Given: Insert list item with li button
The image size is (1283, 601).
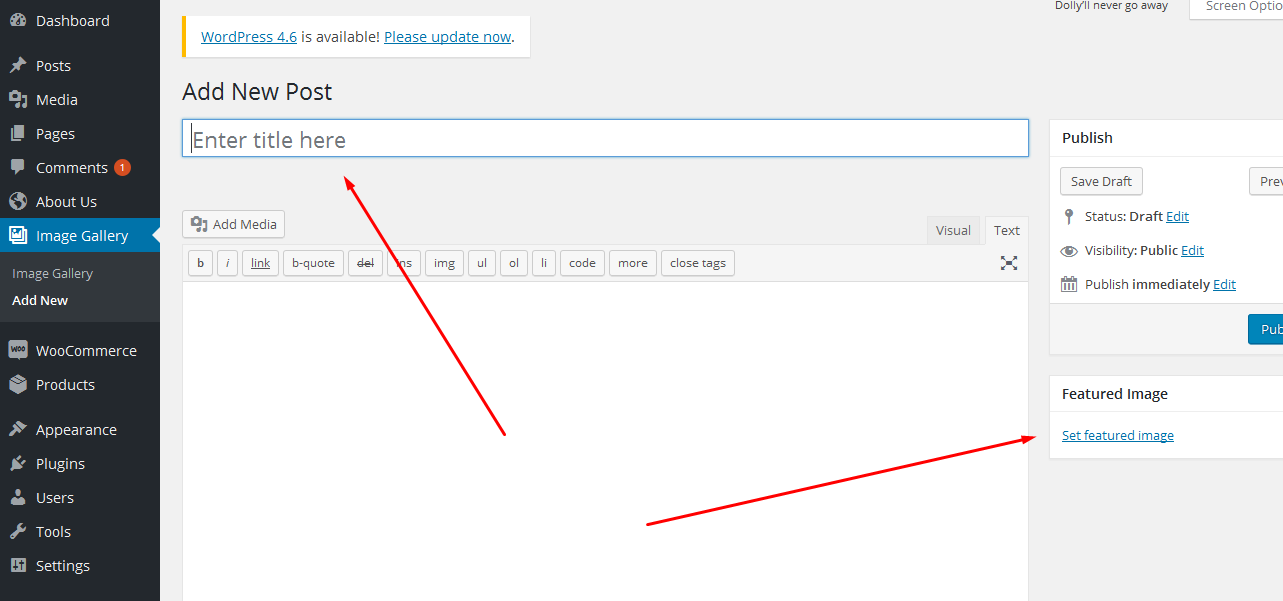Looking at the screenshot, I should pos(544,263).
